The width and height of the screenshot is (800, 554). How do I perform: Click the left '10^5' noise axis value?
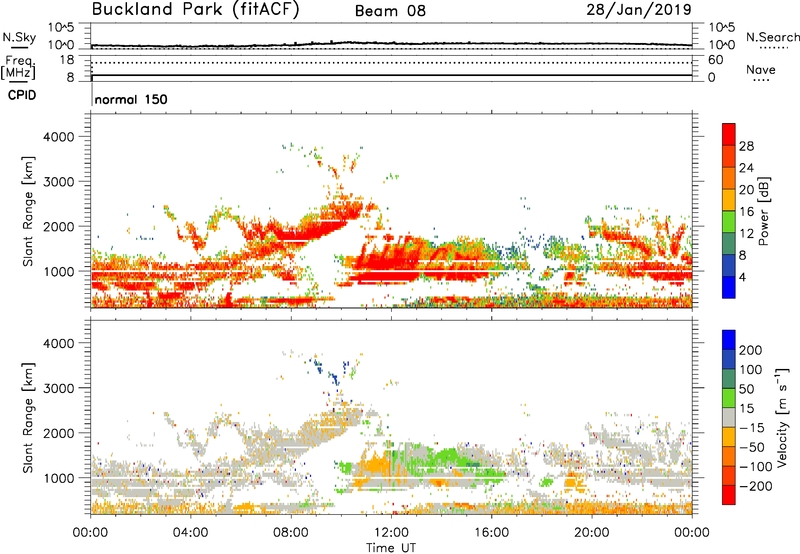(61, 27)
